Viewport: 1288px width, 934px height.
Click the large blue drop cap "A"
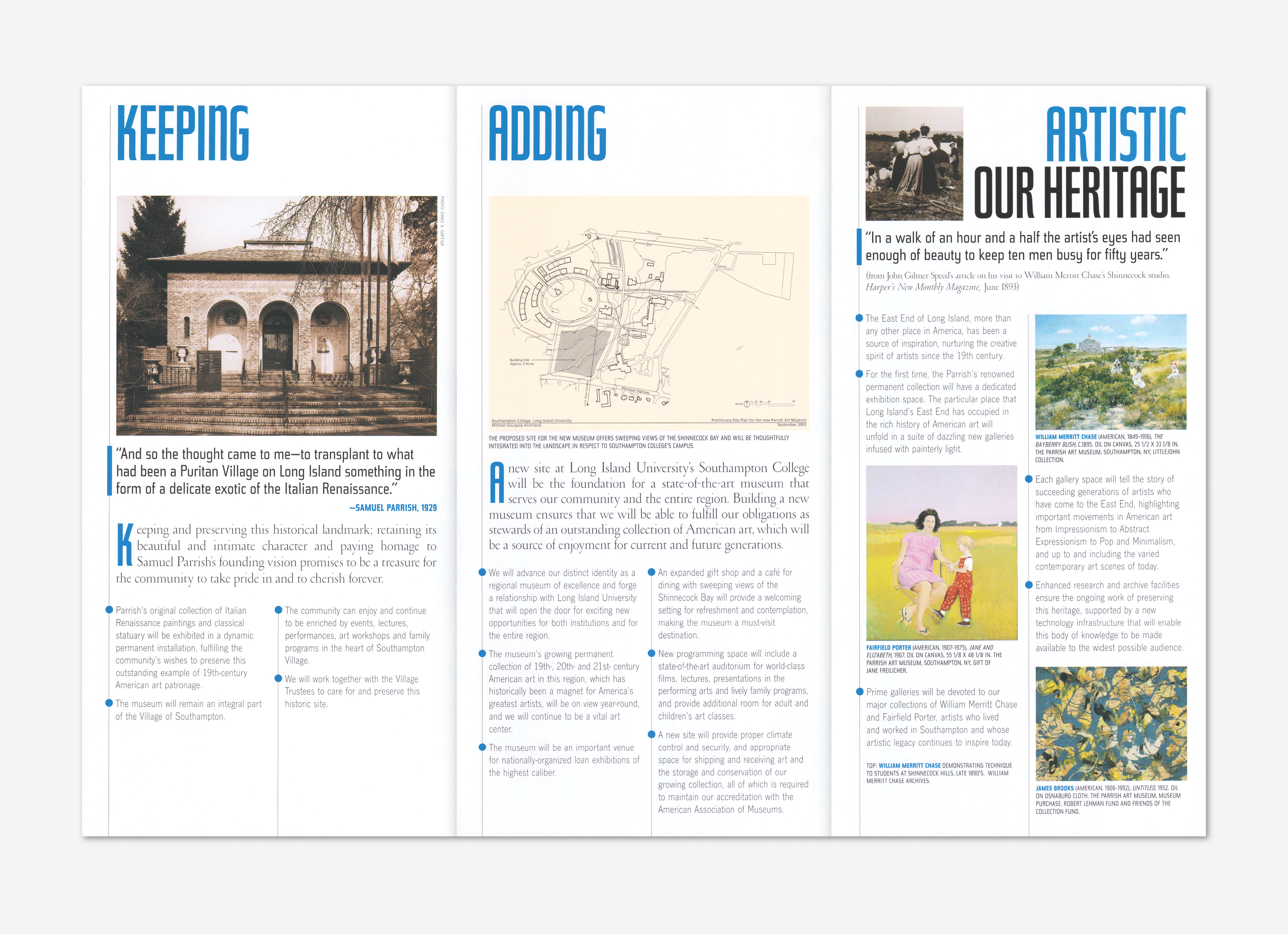pos(497,482)
